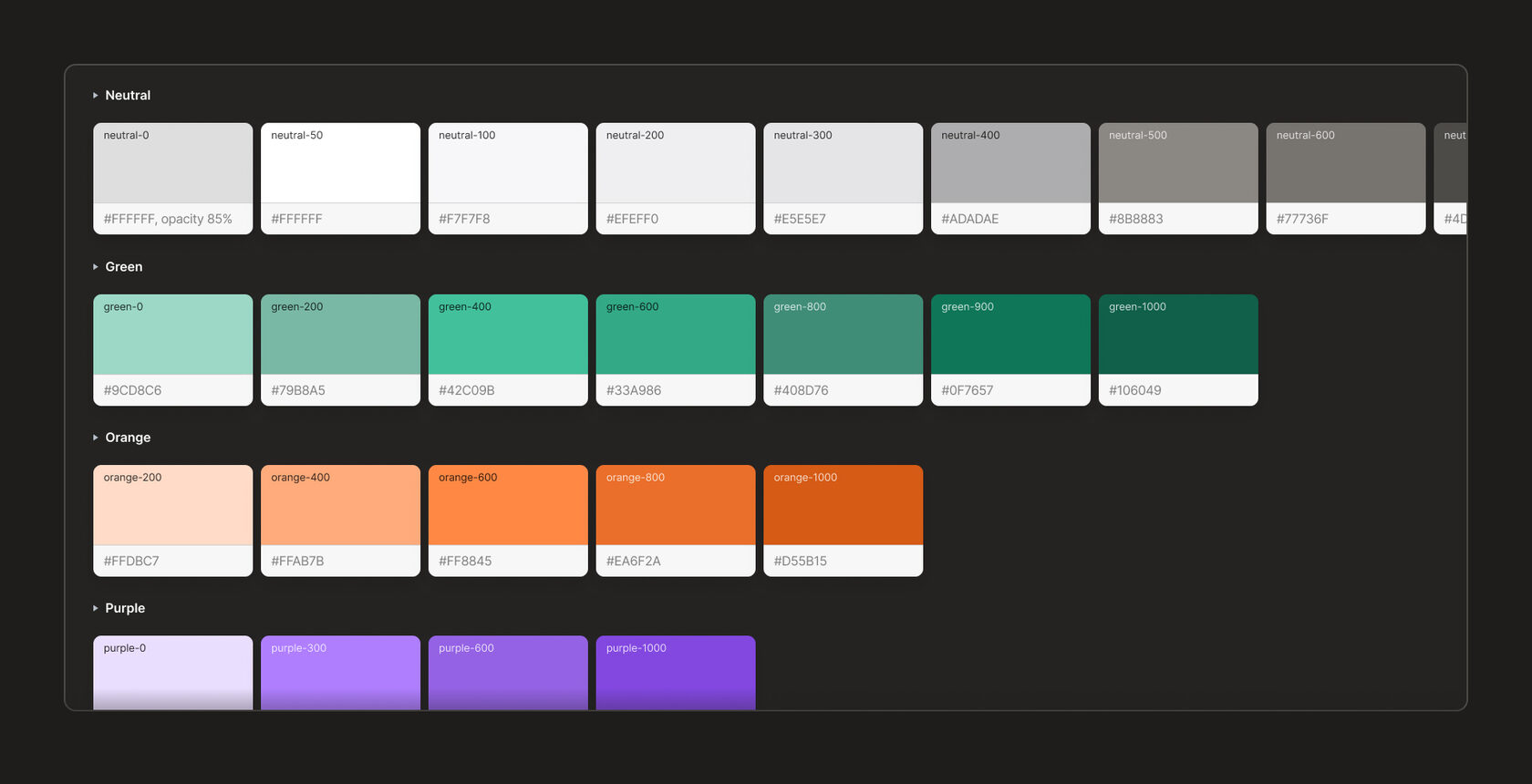
Task: Click the green-600 swatch
Action: point(676,335)
